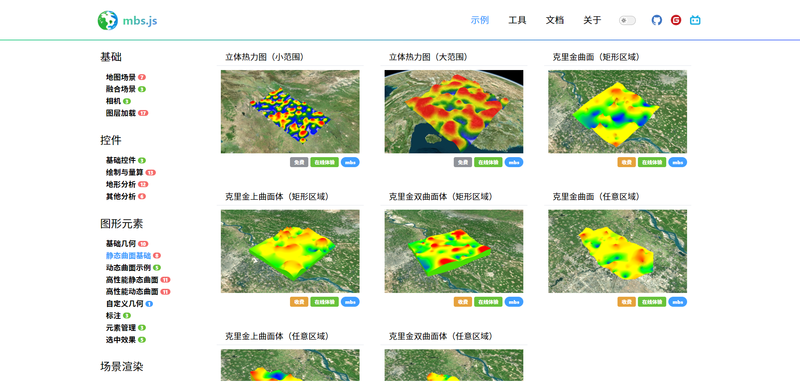This screenshot has width=800, height=383.
Task: Open 立体热力图（大范围） preview image
Action: pyautogui.click(x=454, y=111)
